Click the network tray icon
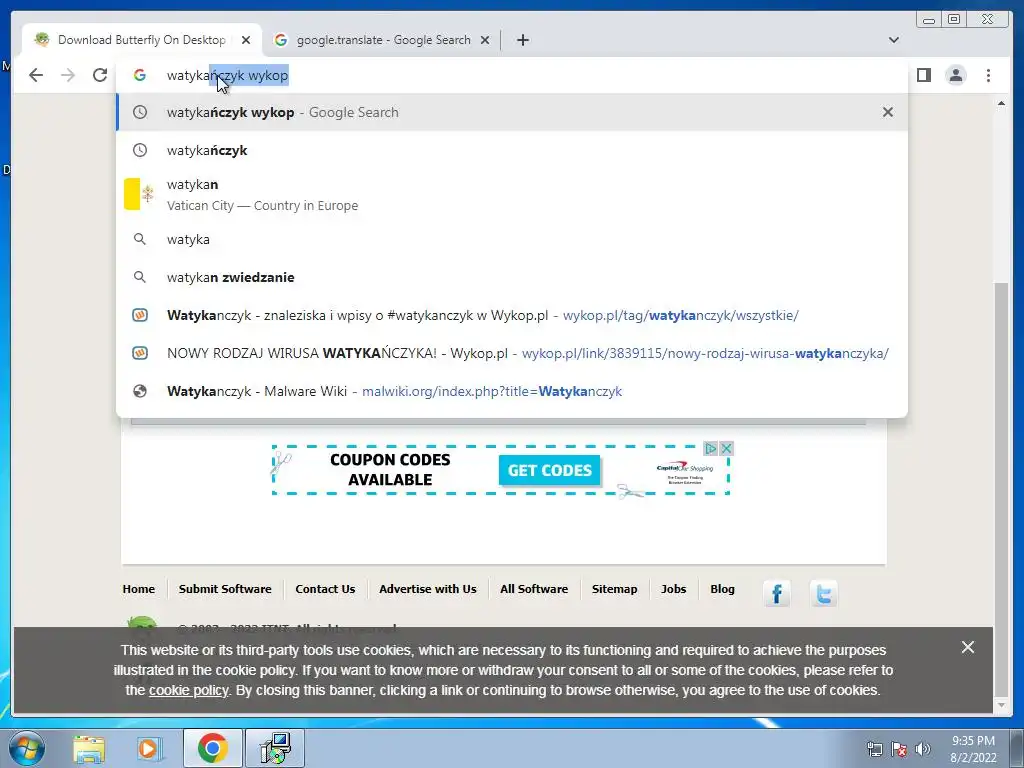 pyautogui.click(x=874, y=749)
